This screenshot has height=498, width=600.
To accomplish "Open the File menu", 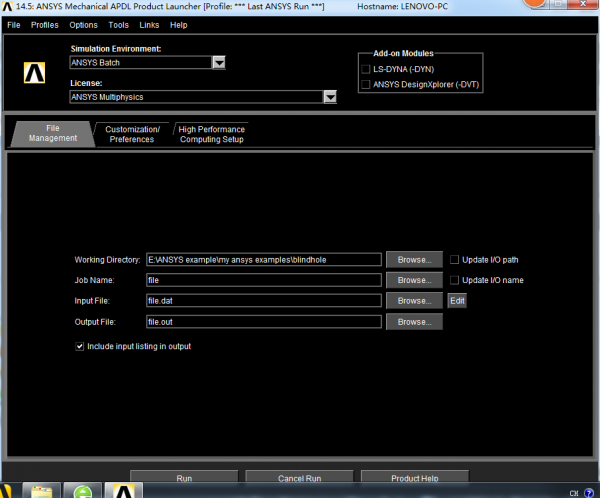I will click(14, 25).
